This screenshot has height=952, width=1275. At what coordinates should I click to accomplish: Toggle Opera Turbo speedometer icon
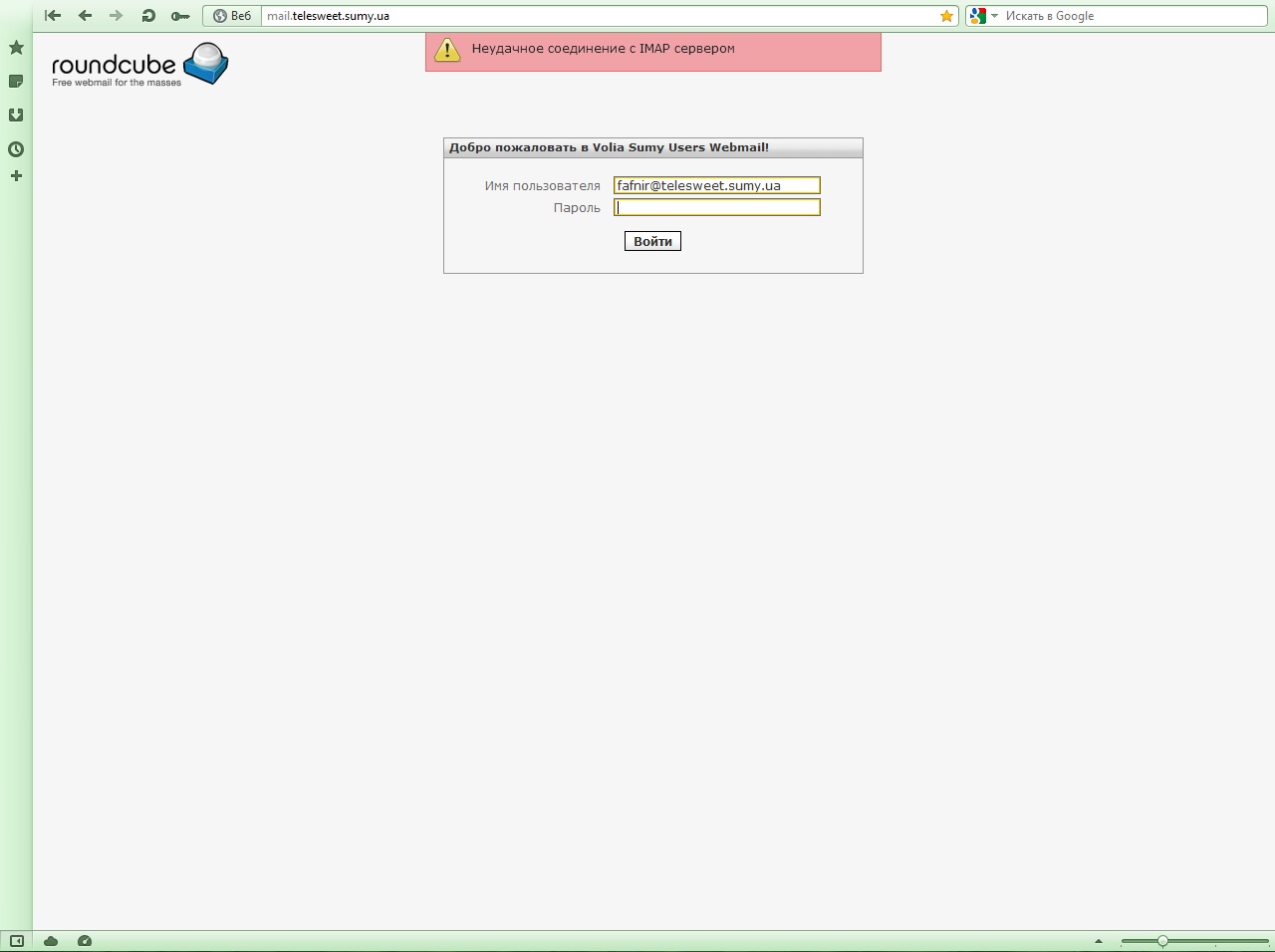(85, 941)
